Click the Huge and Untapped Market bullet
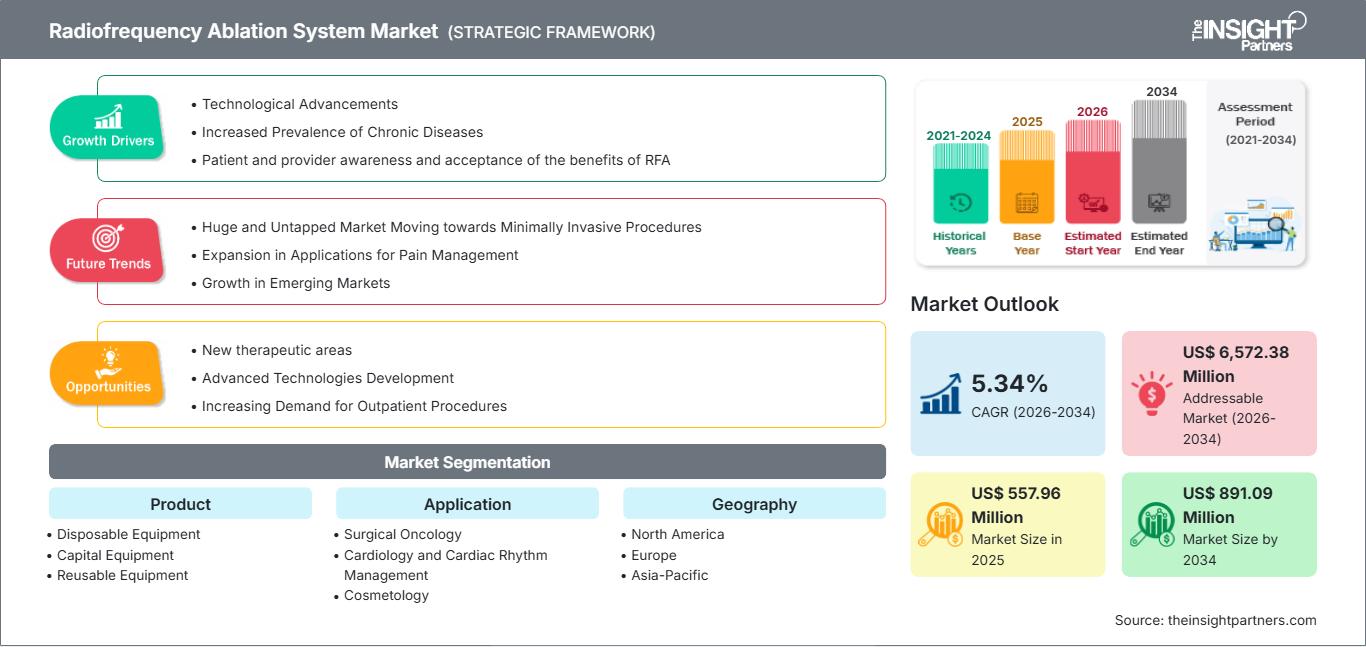 [x=451, y=227]
